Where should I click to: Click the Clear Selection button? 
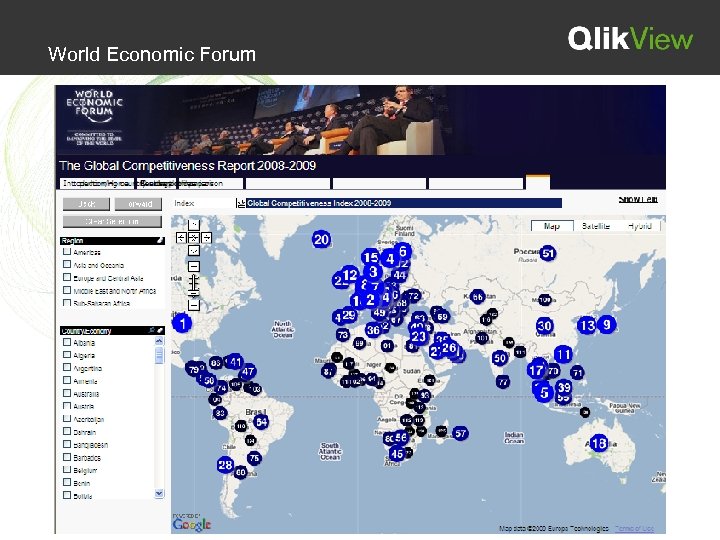coord(112,221)
